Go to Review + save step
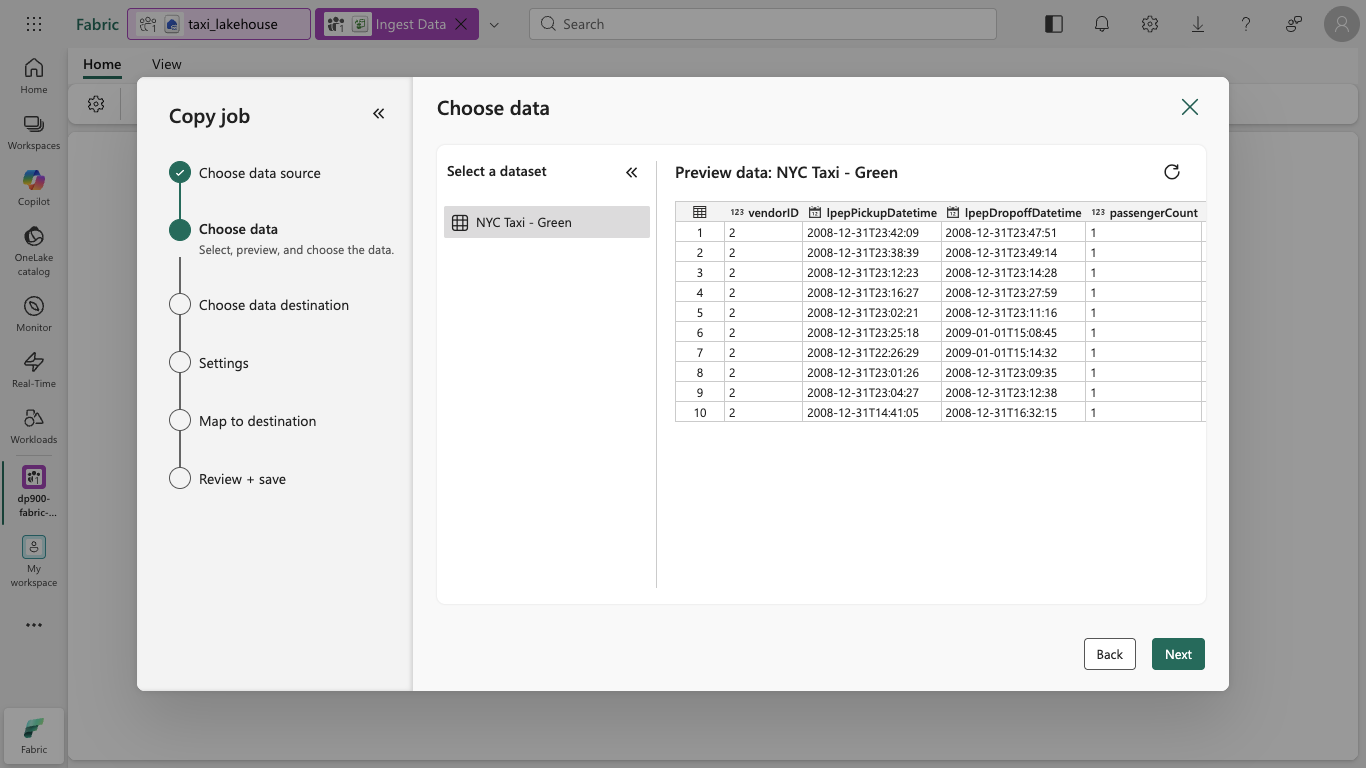This screenshot has width=1366, height=768. point(228,479)
